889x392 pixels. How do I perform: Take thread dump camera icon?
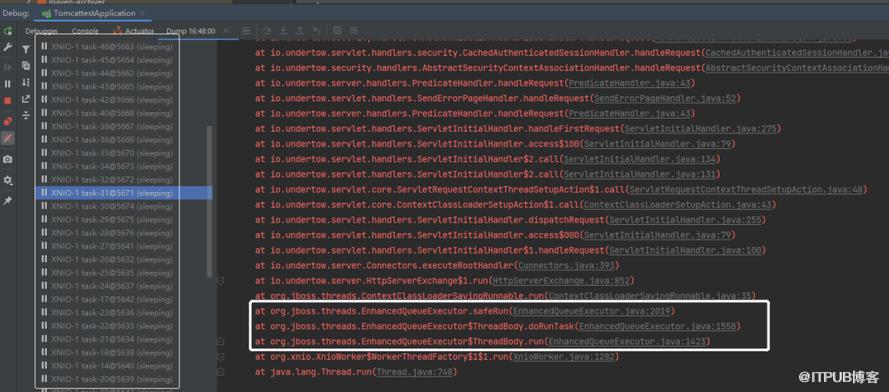click(x=7, y=159)
